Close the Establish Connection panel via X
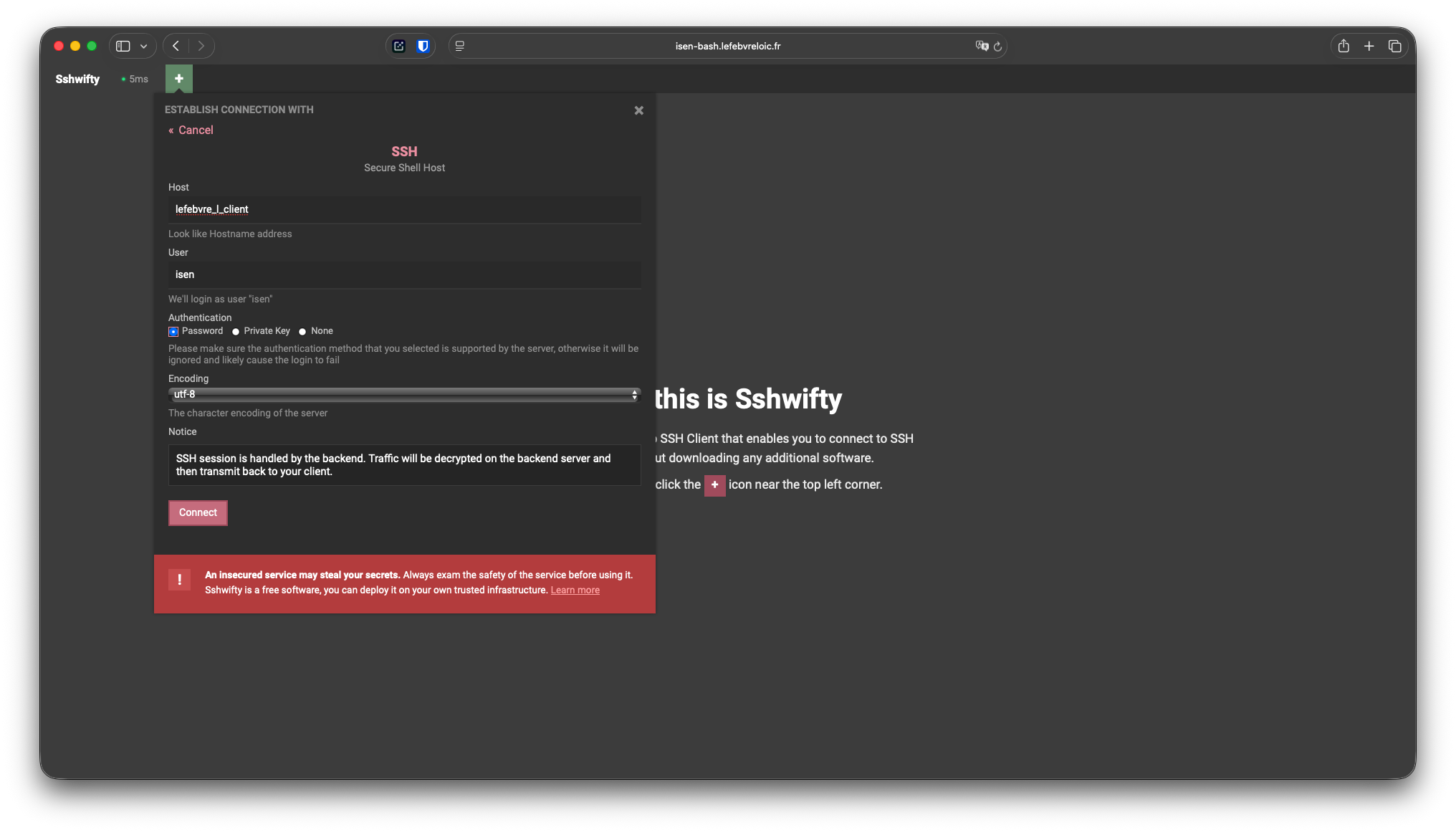Viewport: 1456px width, 832px height. [638, 110]
